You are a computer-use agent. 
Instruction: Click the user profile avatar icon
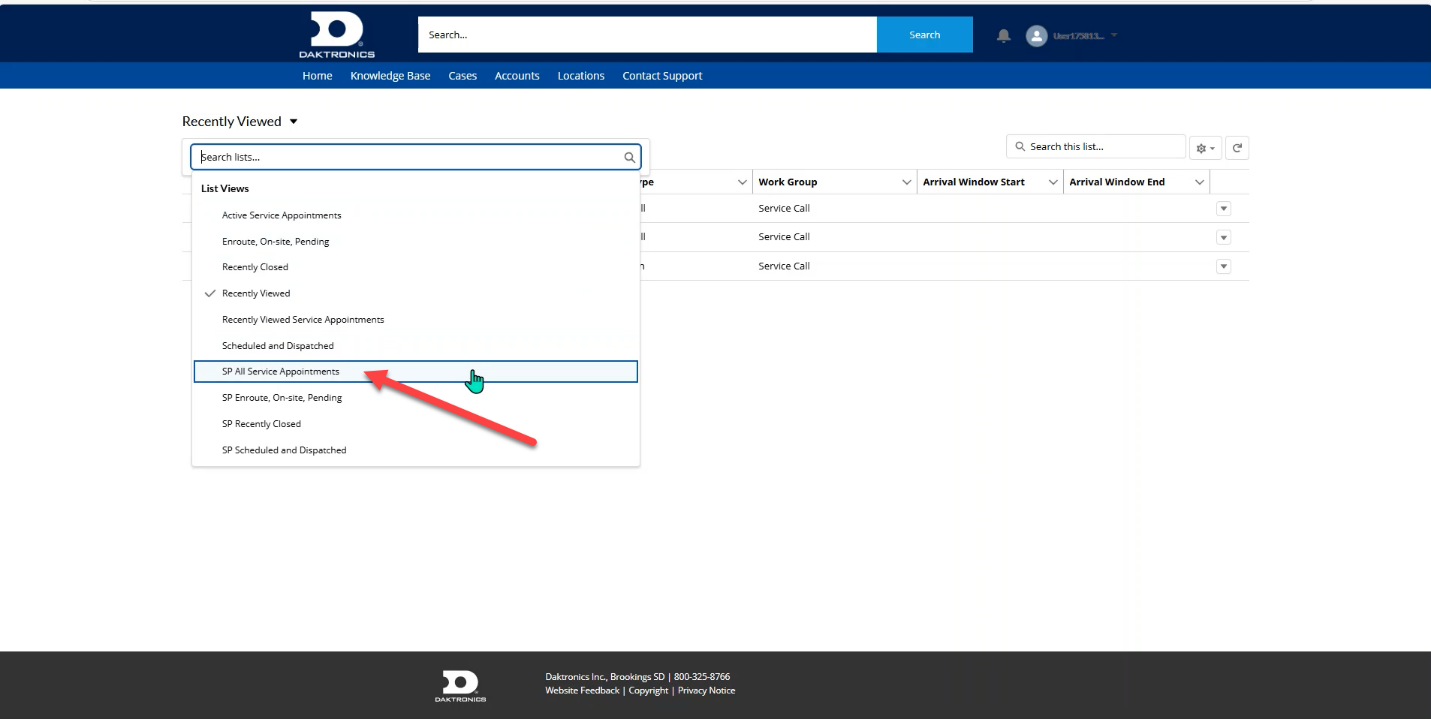tap(1036, 36)
